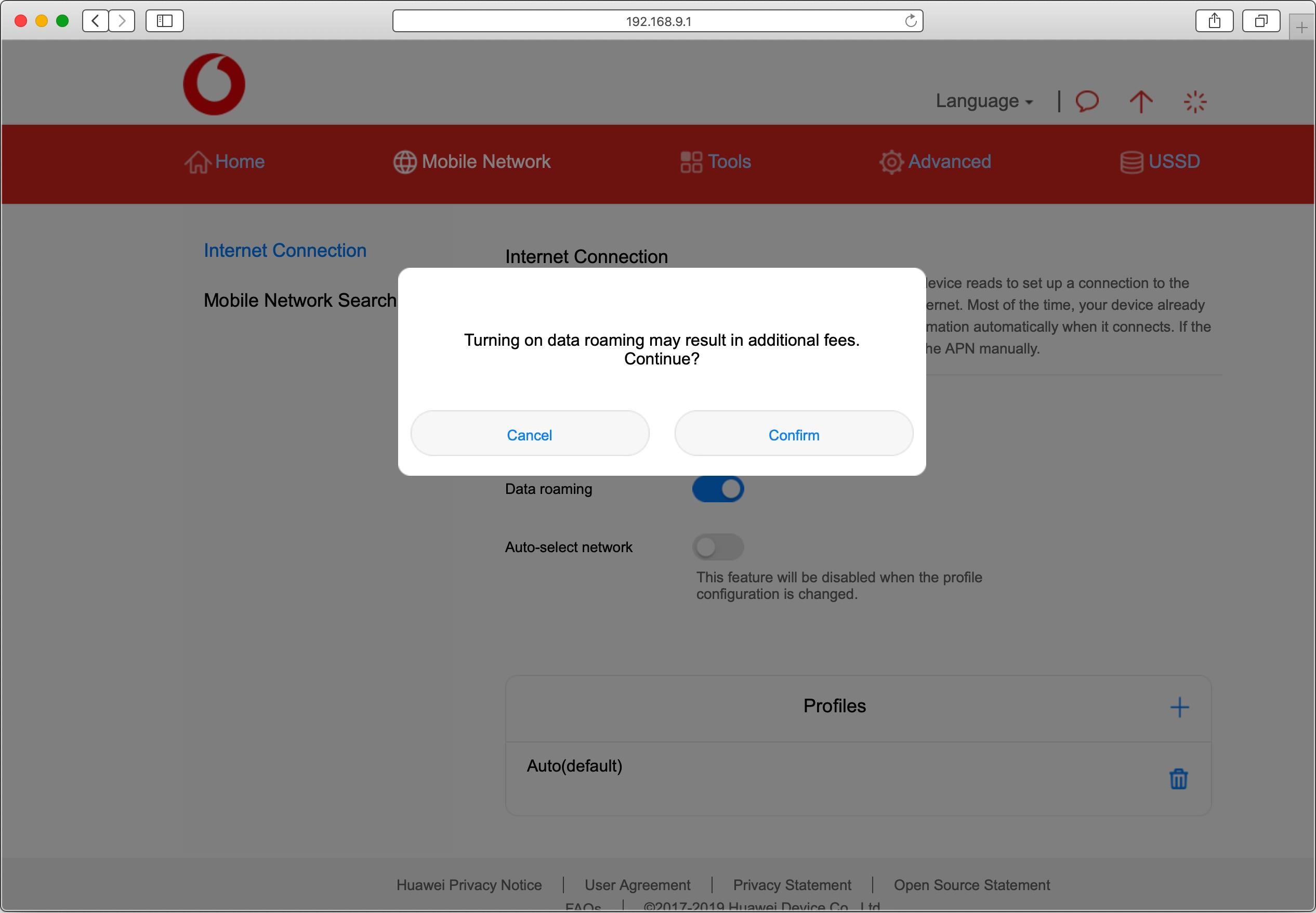
Task: Click Safari share icon in toolbar
Action: click(1214, 21)
